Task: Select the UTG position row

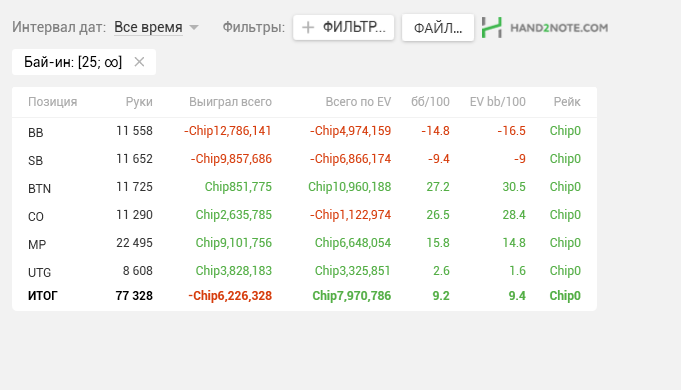Action: (x=304, y=271)
